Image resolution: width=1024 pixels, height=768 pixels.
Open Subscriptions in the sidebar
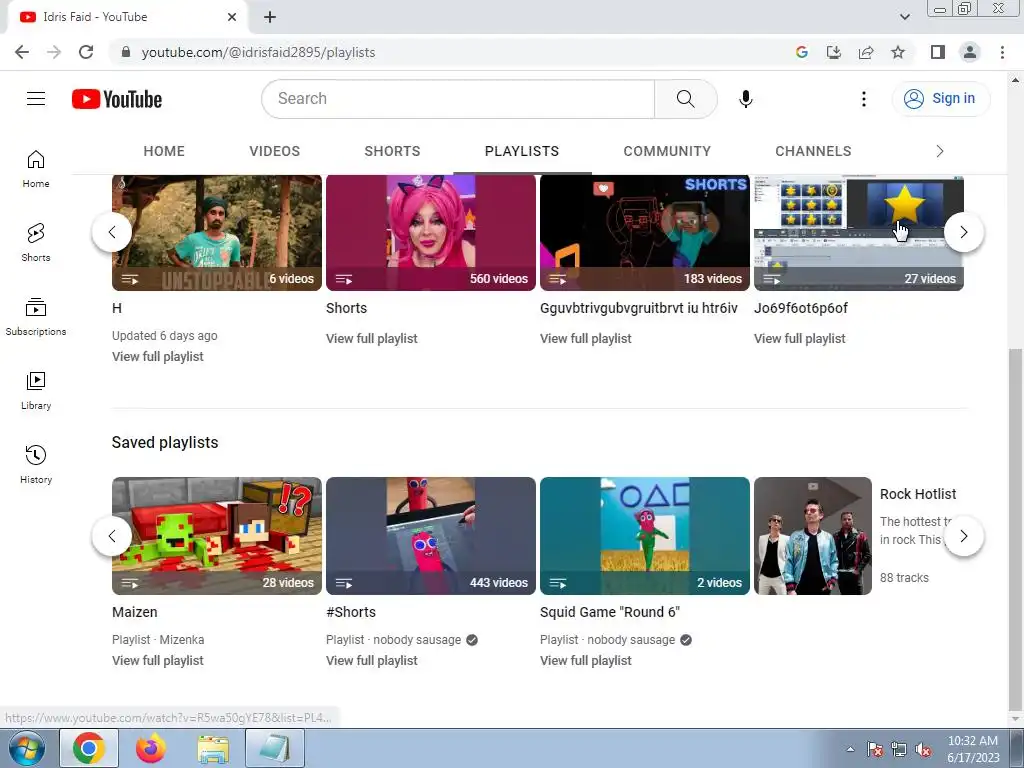point(36,316)
